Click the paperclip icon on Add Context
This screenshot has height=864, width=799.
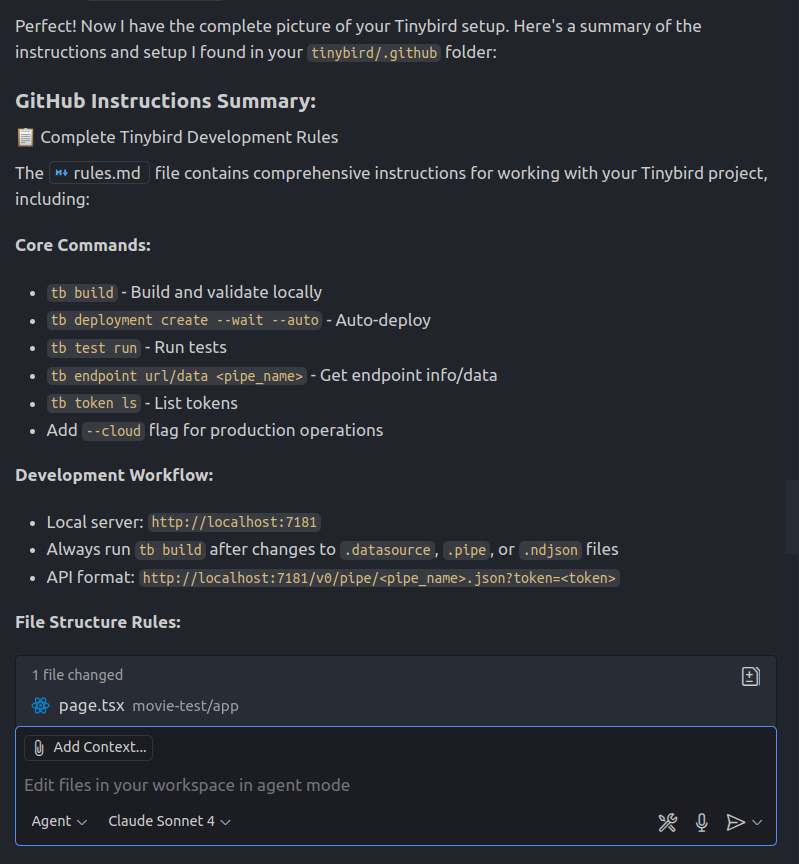tap(38, 747)
